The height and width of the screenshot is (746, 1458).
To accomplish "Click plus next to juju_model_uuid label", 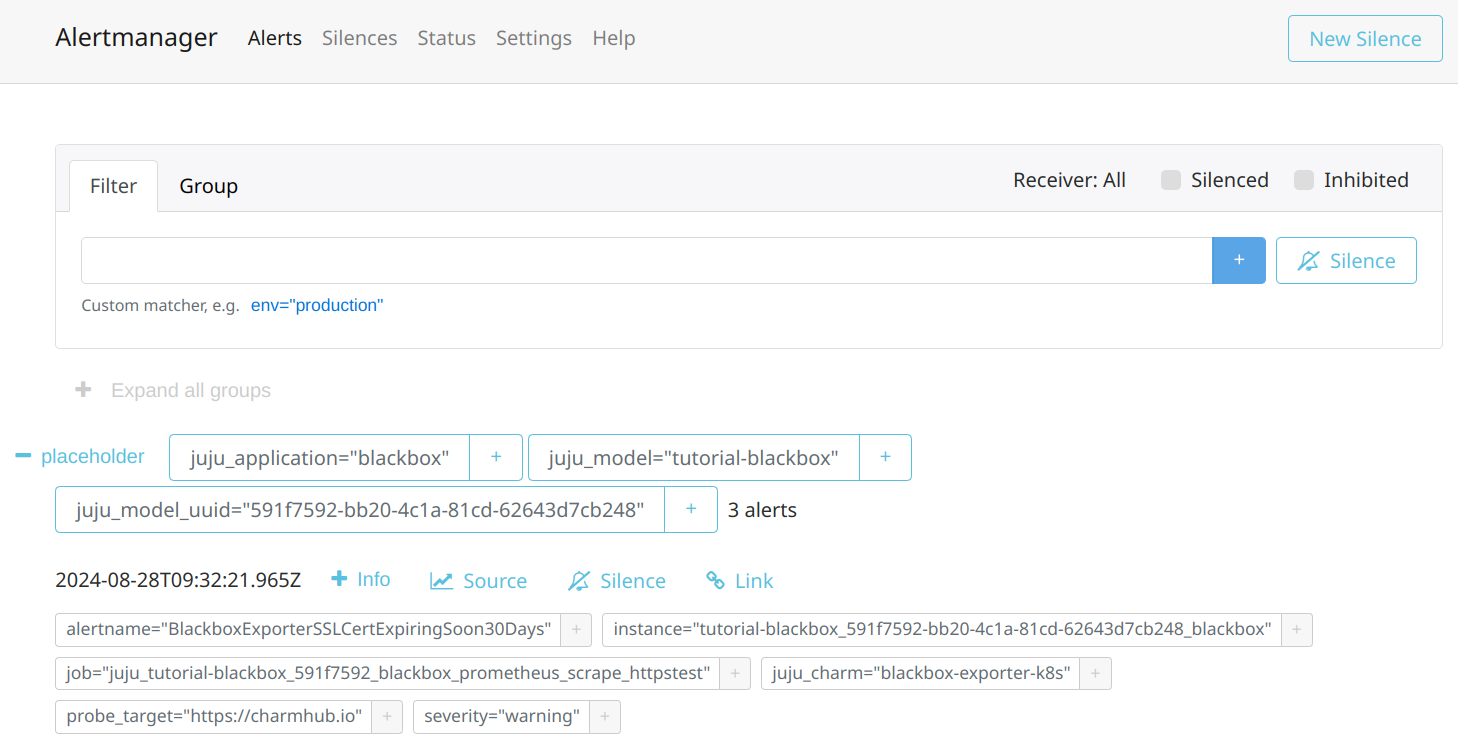I will click(691, 509).
